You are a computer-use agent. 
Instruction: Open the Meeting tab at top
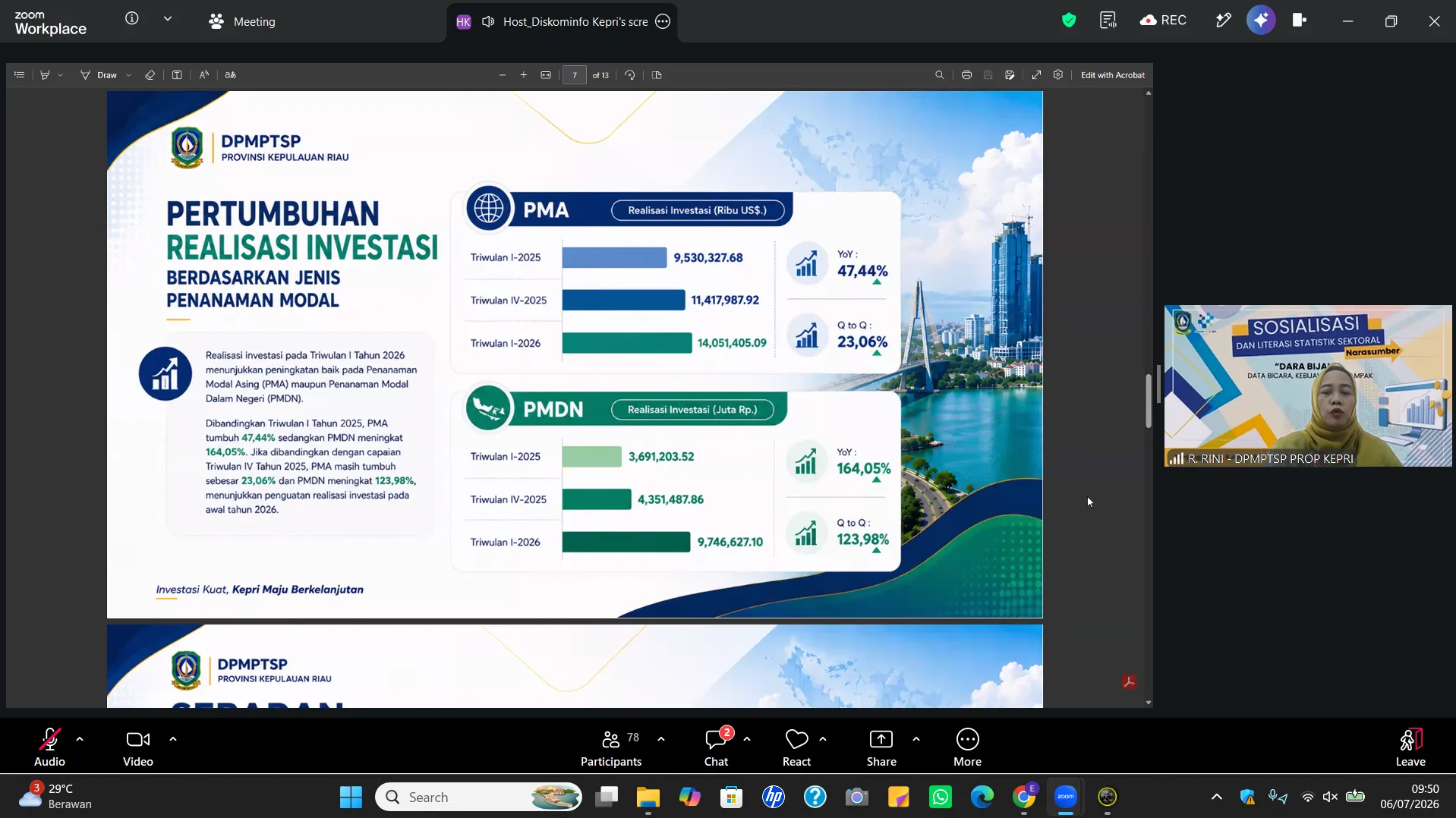pyautogui.click(x=242, y=21)
